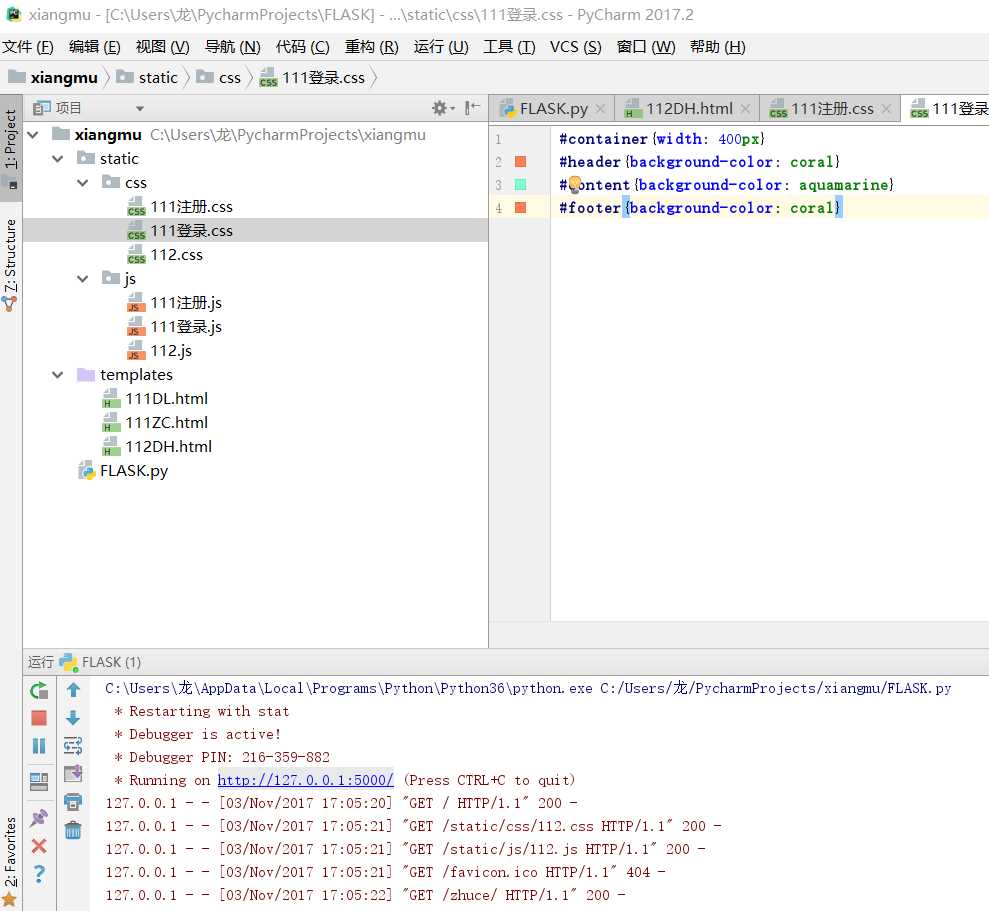Toggle soft-wrap in the run console
The image size is (989, 911).
73,746
